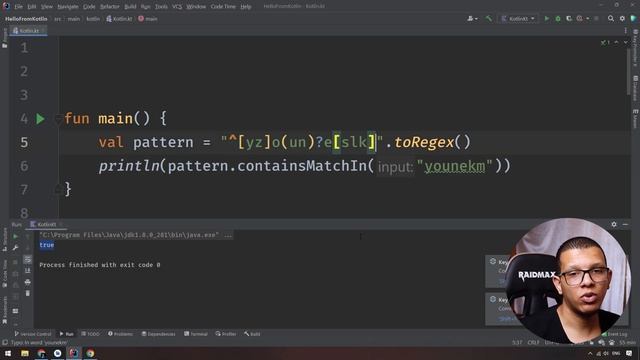Open the File menu
This screenshot has width=640, height=360.
tap(19, 7)
